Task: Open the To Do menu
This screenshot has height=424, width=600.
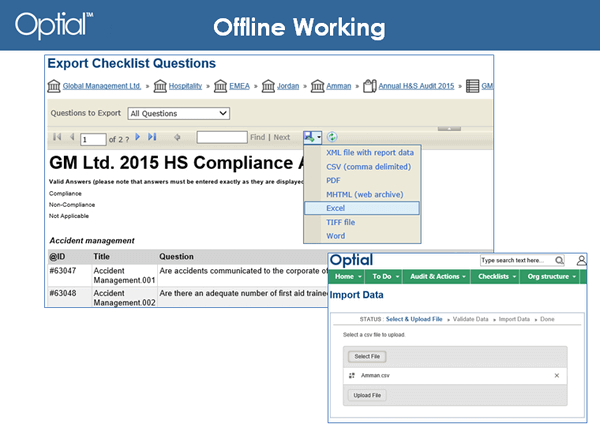Action: [x=386, y=276]
